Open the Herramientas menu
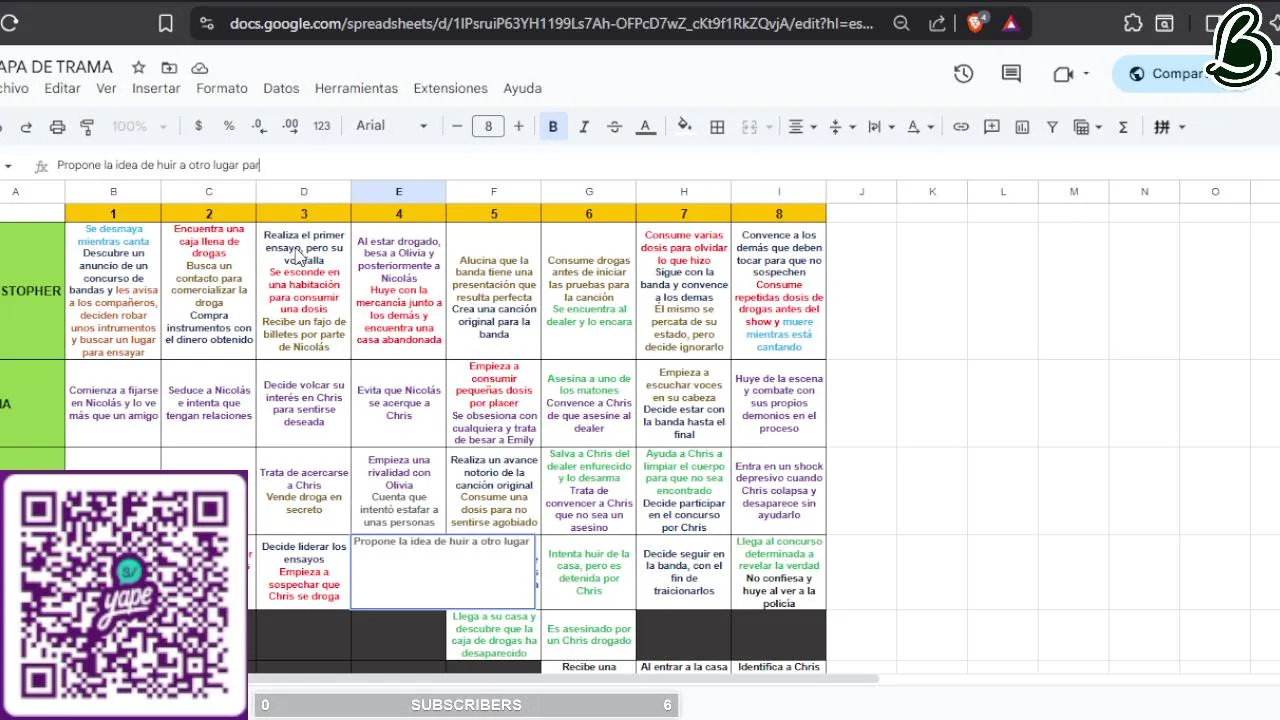 [356, 88]
